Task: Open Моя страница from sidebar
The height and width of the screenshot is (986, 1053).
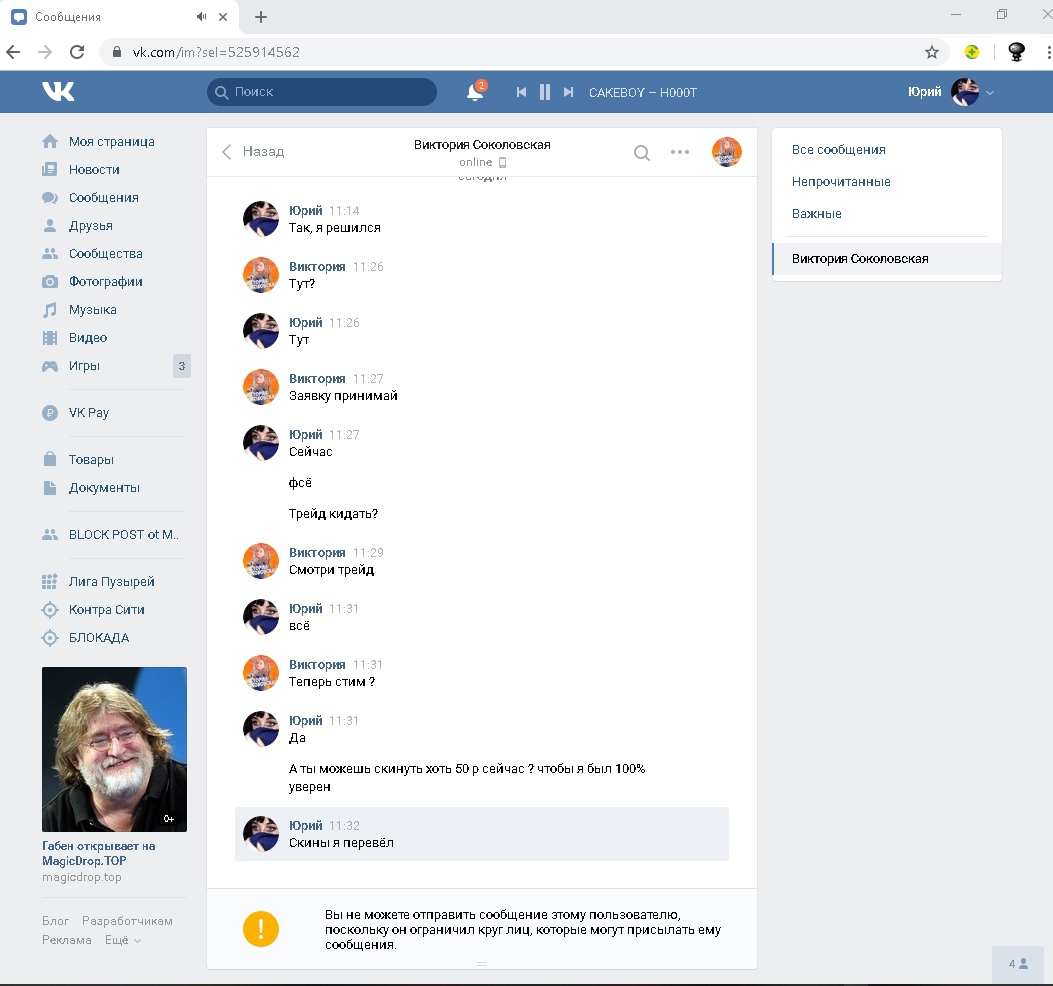Action: coord(111,142)
